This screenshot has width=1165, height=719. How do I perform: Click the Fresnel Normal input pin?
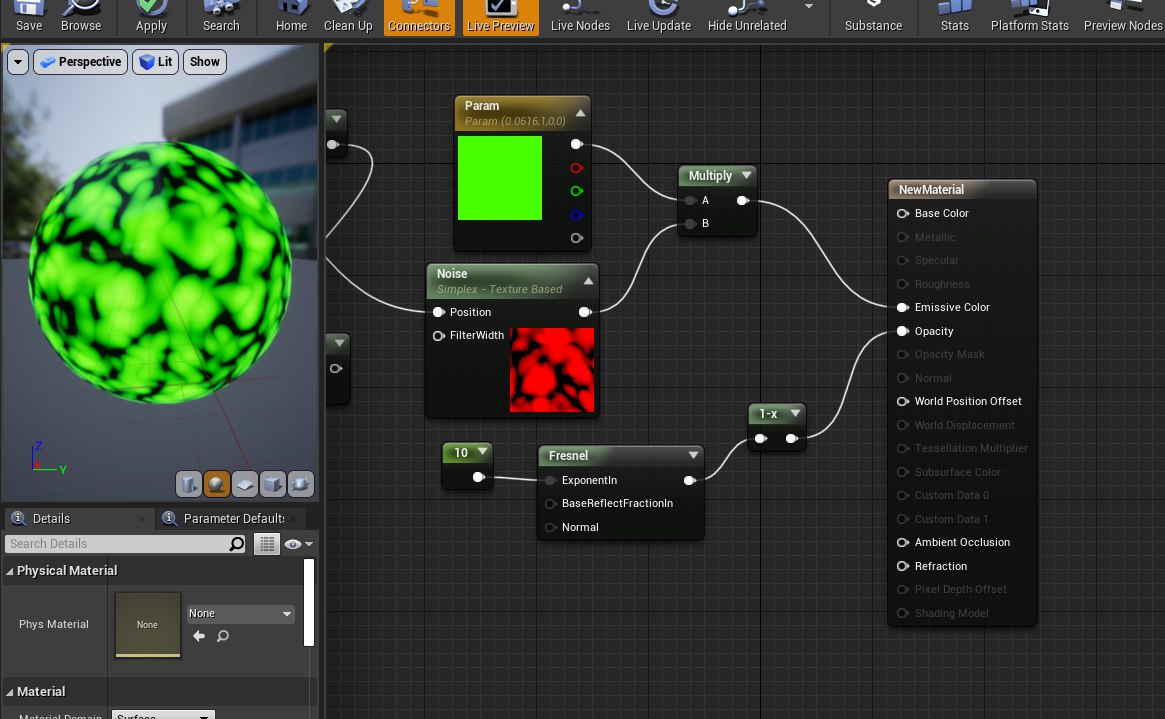tap(551, 527)
